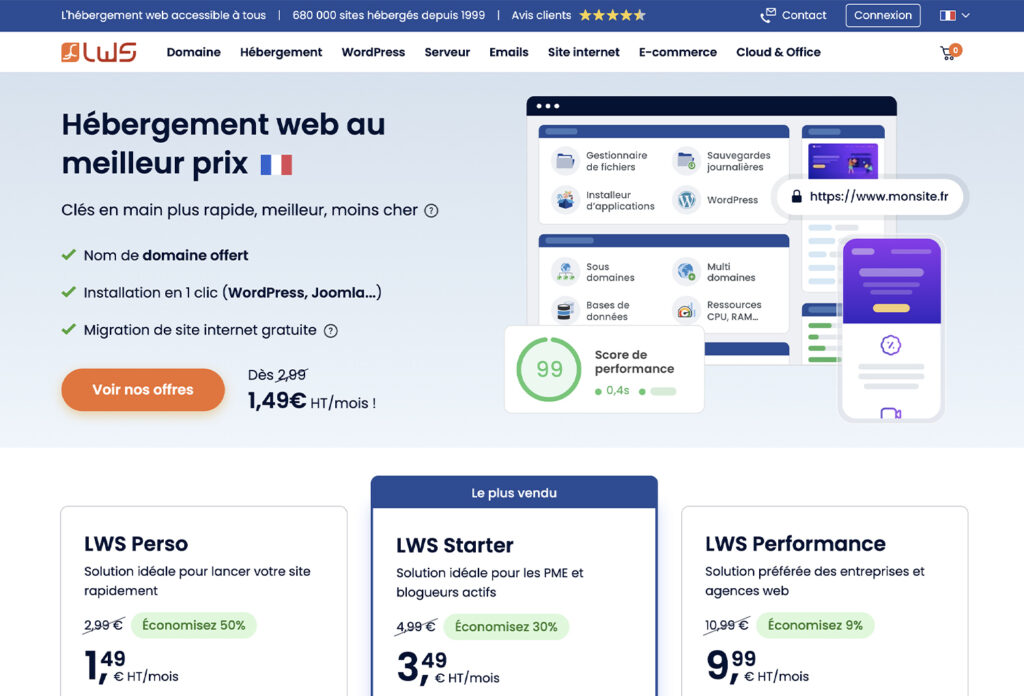1024x696 pixels.
Task: Click the https://www.monsite.fr address field
Action: pos(869,197)
